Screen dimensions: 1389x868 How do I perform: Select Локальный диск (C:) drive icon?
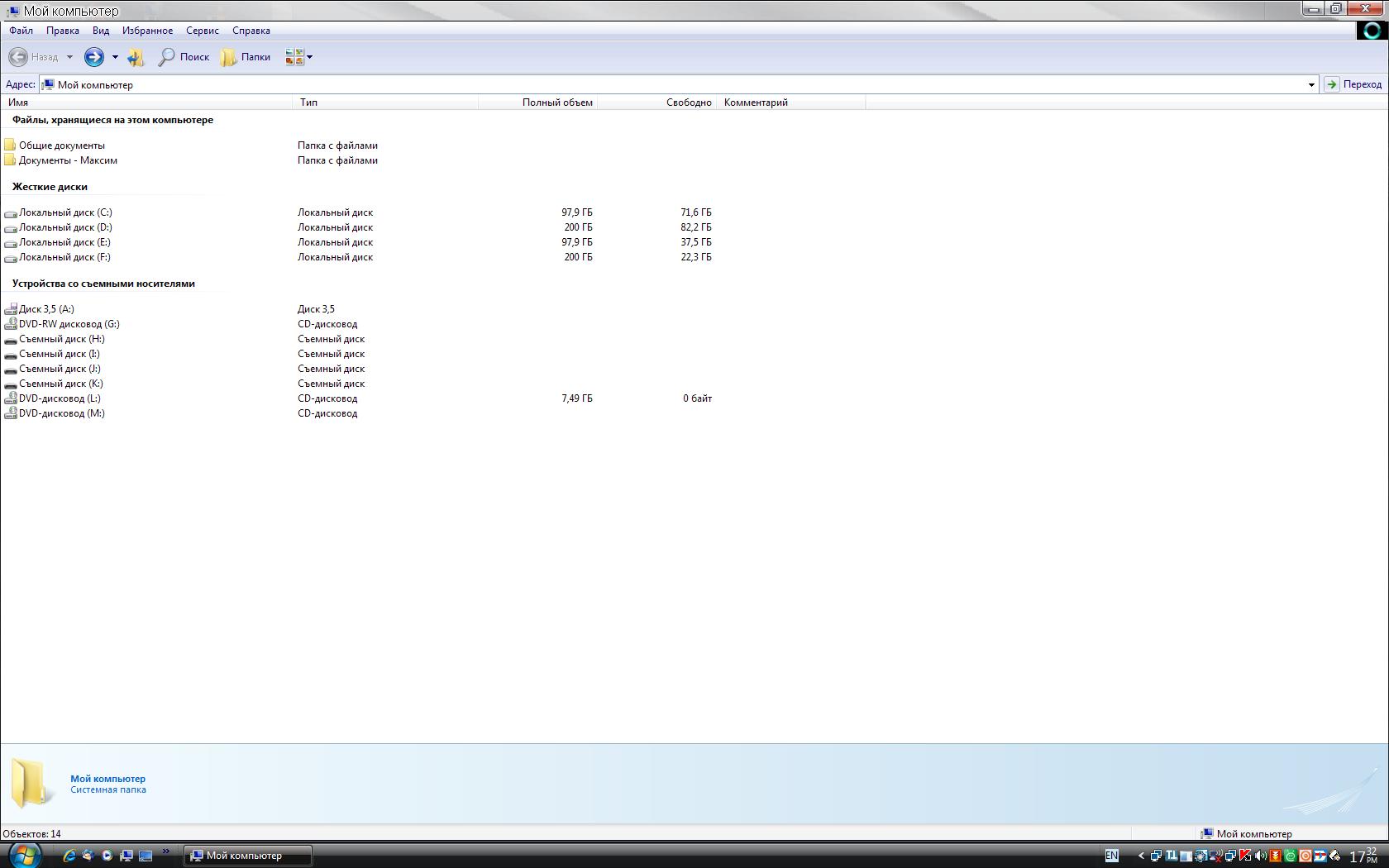tap(11, 213)
